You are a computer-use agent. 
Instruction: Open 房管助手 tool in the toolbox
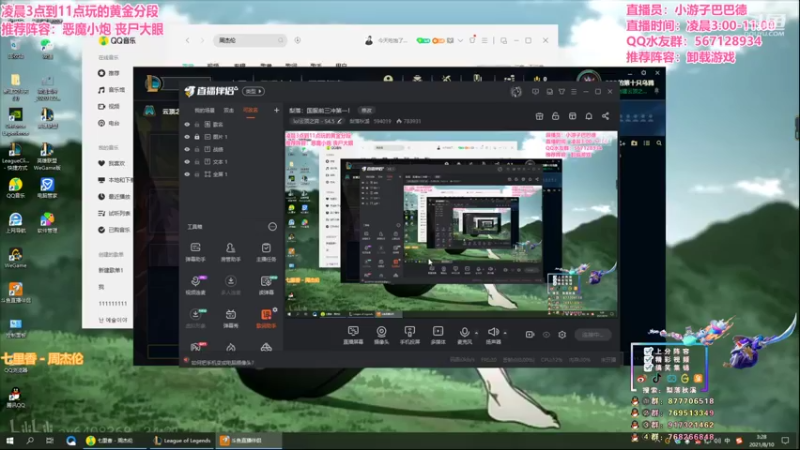231,252
